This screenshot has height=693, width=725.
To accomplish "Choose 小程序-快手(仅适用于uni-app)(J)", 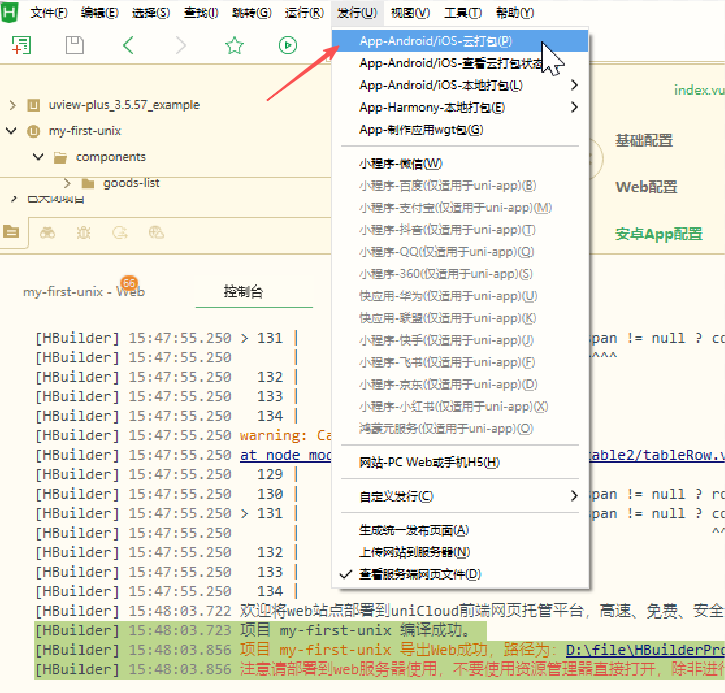I will tap(460, 340).
